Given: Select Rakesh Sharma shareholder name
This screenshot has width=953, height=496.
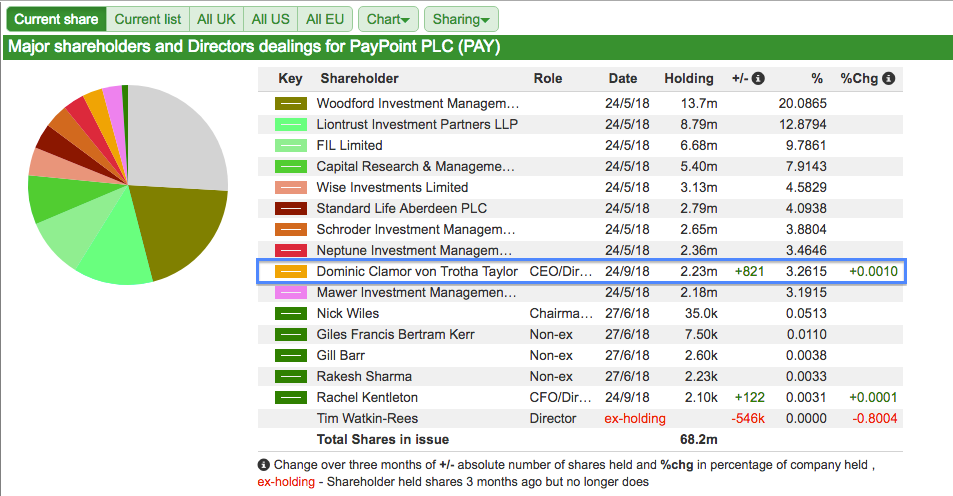Looking at the screenshot, I should [364, 377].
